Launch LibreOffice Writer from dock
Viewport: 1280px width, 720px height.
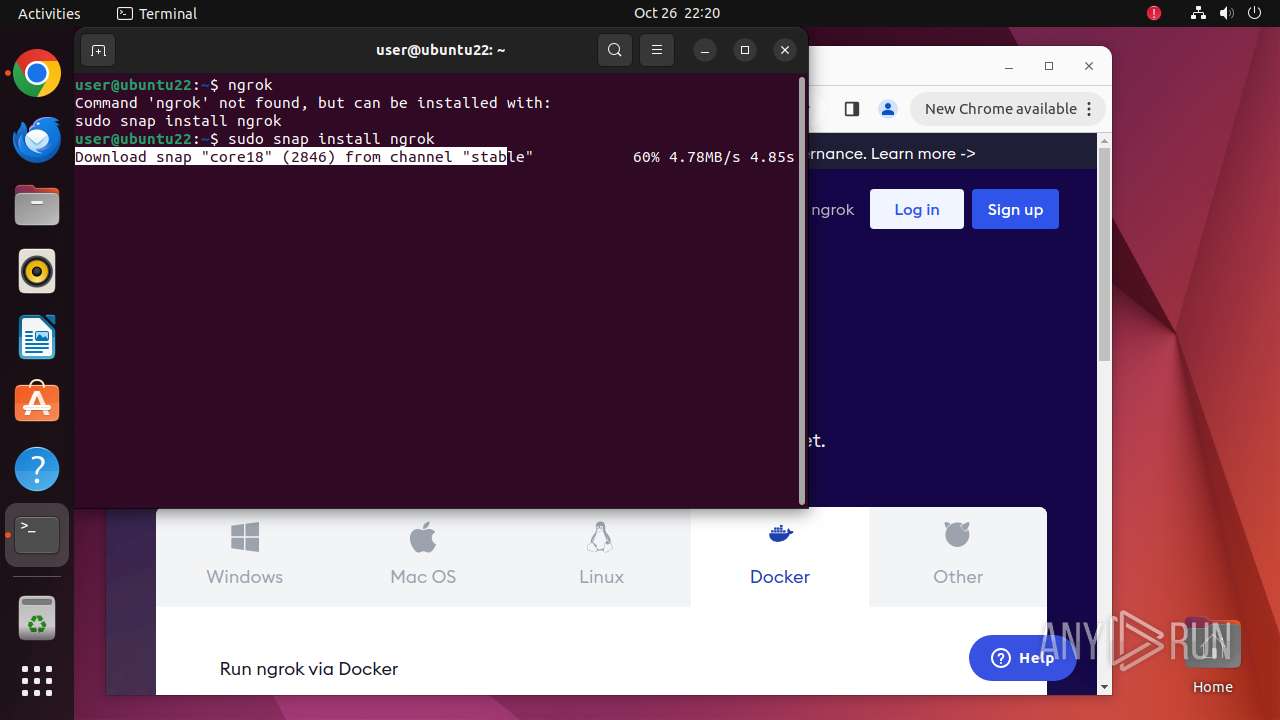[x=37, y=337]
